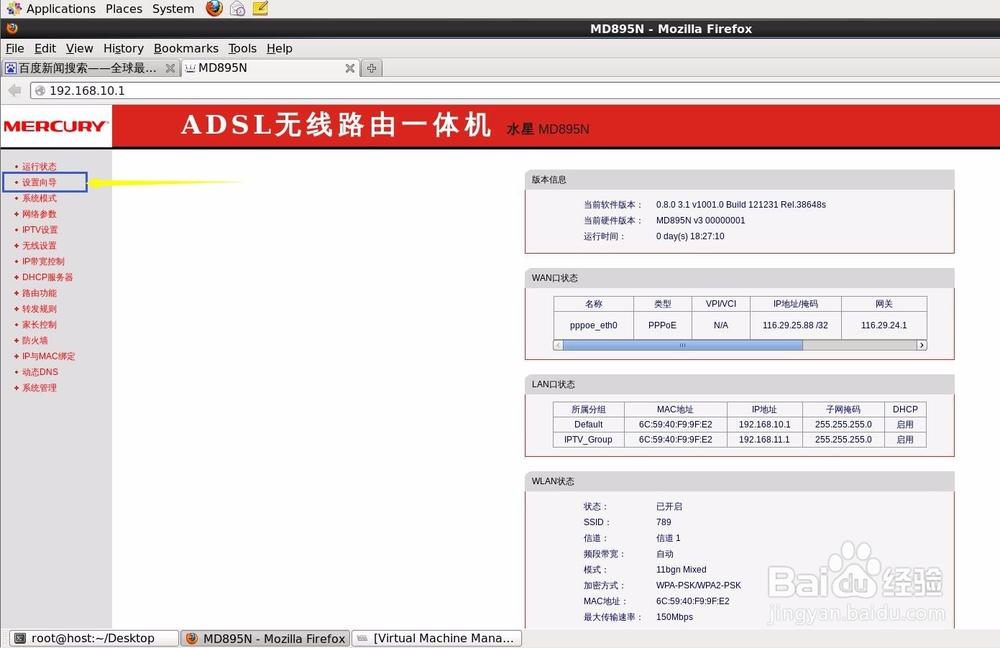
Task: Open the Bookmarks menu
Action: point(186,48)
